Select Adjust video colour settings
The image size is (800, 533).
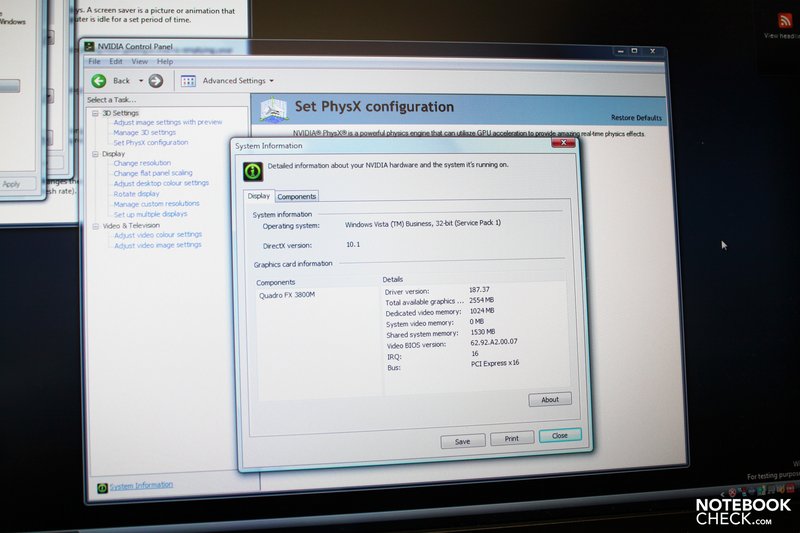[158, 235]
